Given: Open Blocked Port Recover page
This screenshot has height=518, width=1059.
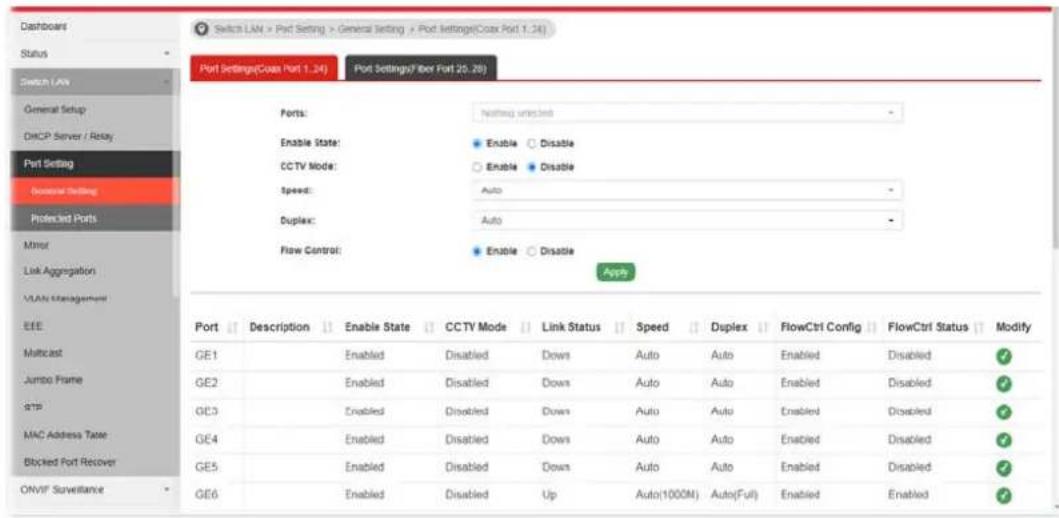Looking at the screenshot, I should click(x=69, y=463).
